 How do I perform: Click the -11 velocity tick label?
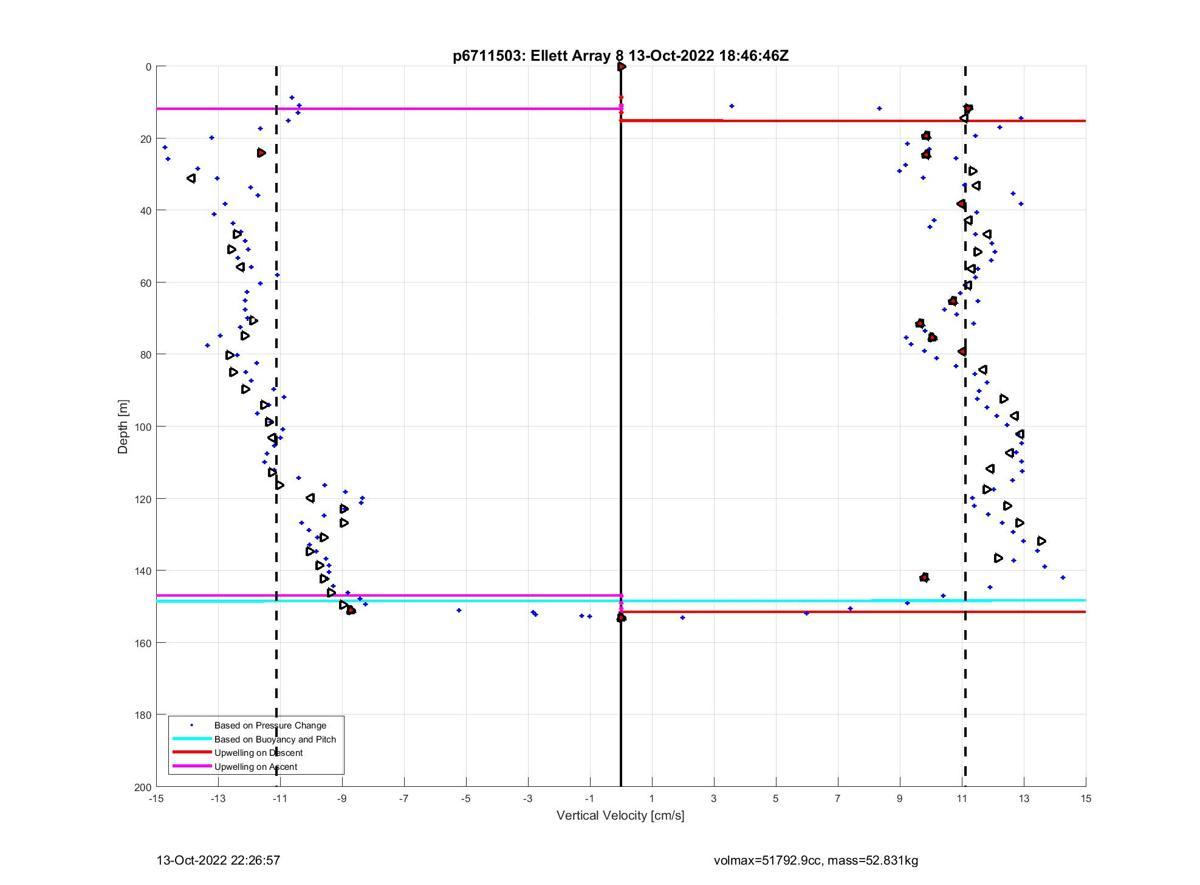point(280,799)
